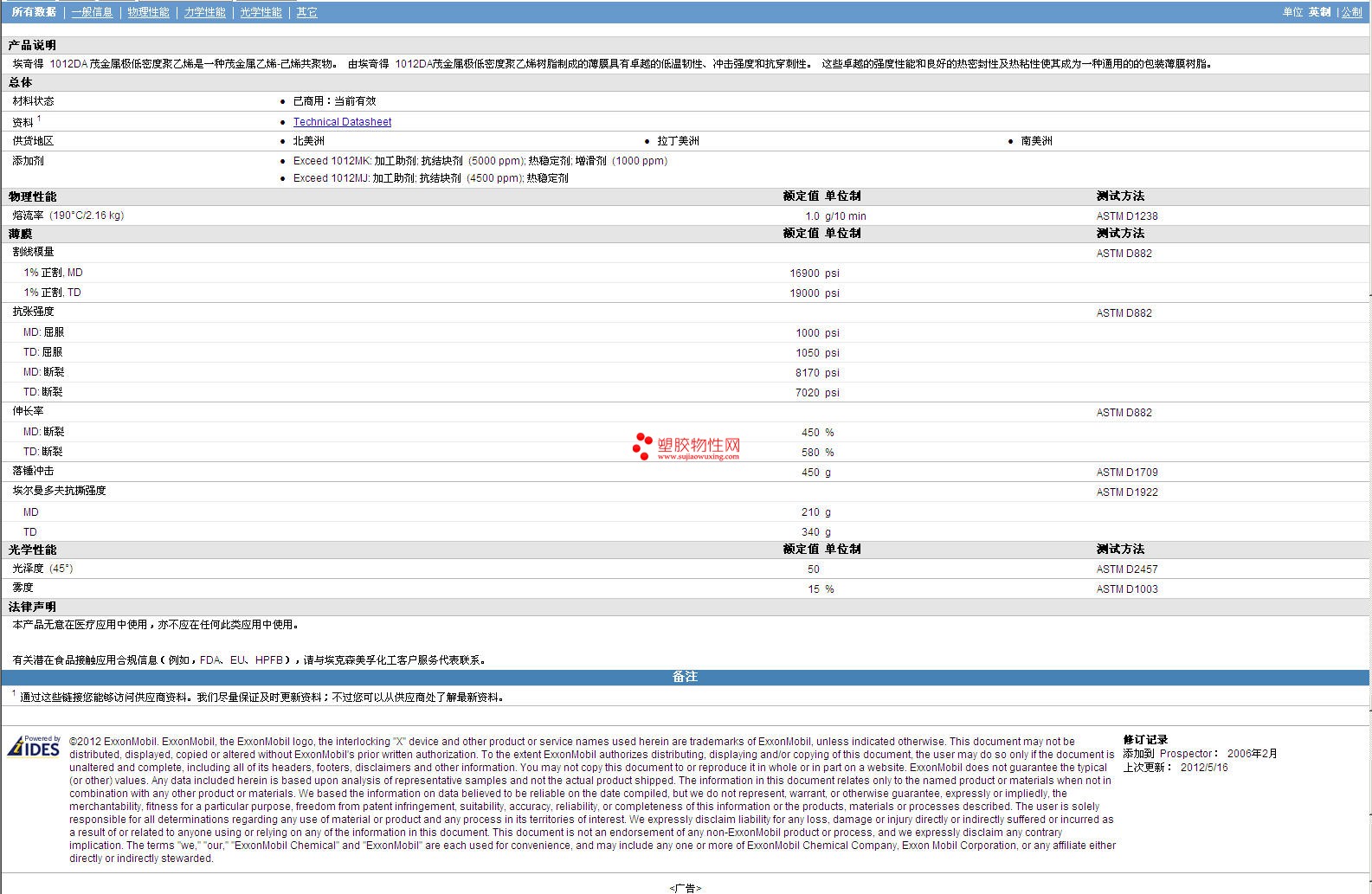Viewport: 1372px width, 894px height.
Task: Click the 抗张强度 row label
Action: (33, 312)
